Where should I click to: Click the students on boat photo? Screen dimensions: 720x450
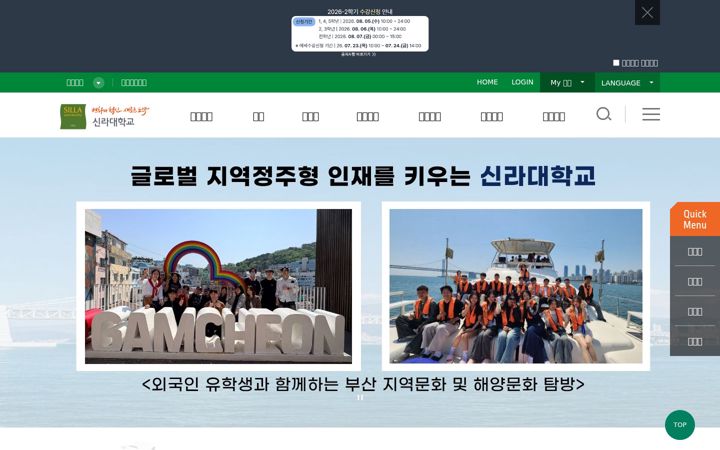[x=516, y=286]
